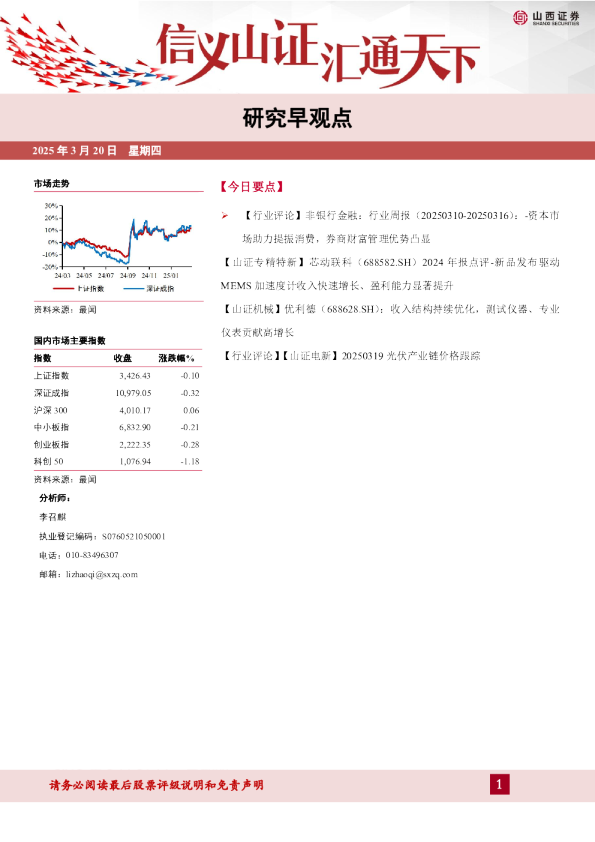Click the page number 1 badge

[x=499, y=785]
